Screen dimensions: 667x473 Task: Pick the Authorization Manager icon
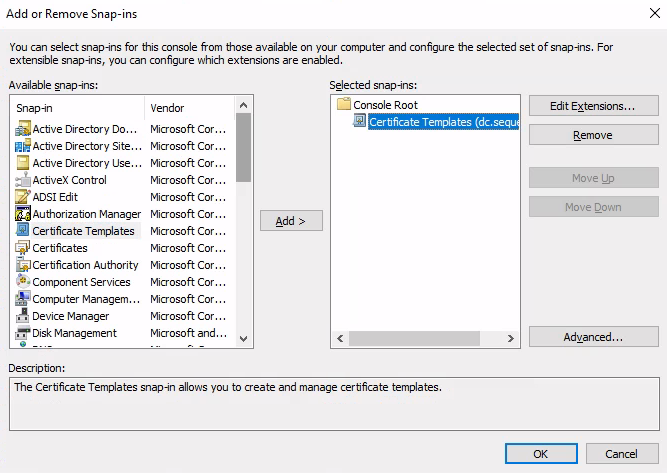23,214
